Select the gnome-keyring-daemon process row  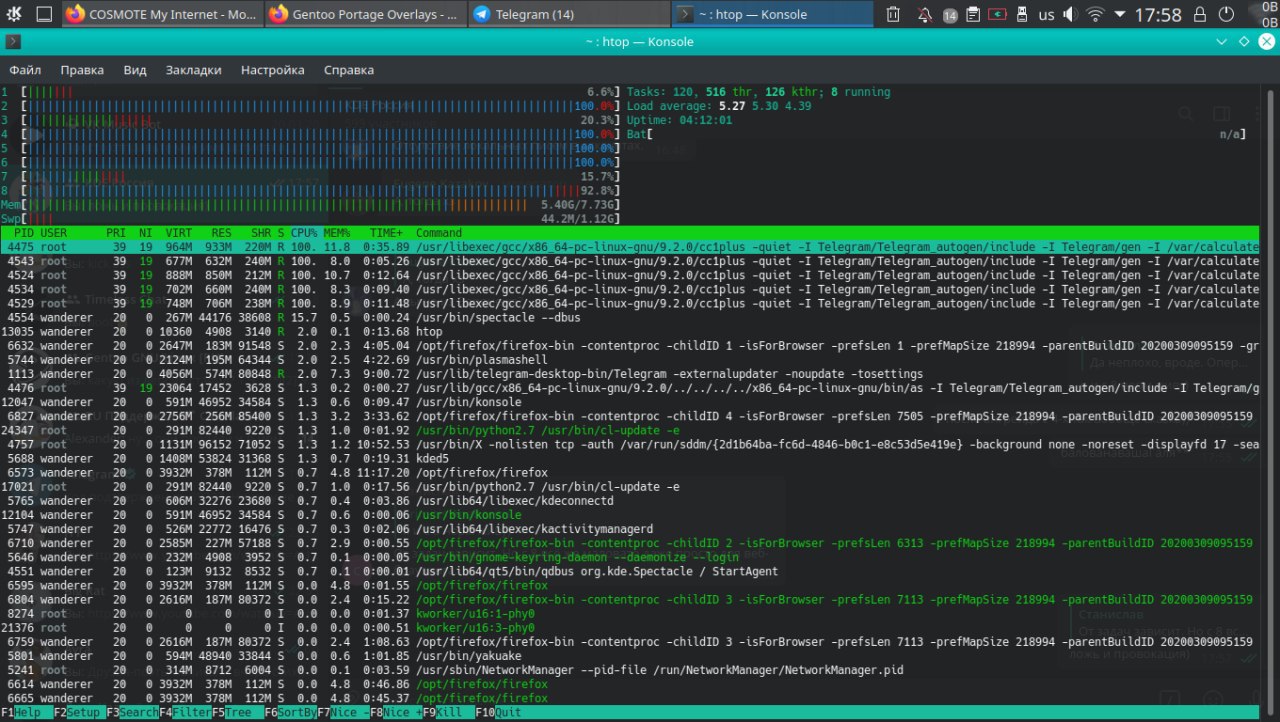click(630, 557)
